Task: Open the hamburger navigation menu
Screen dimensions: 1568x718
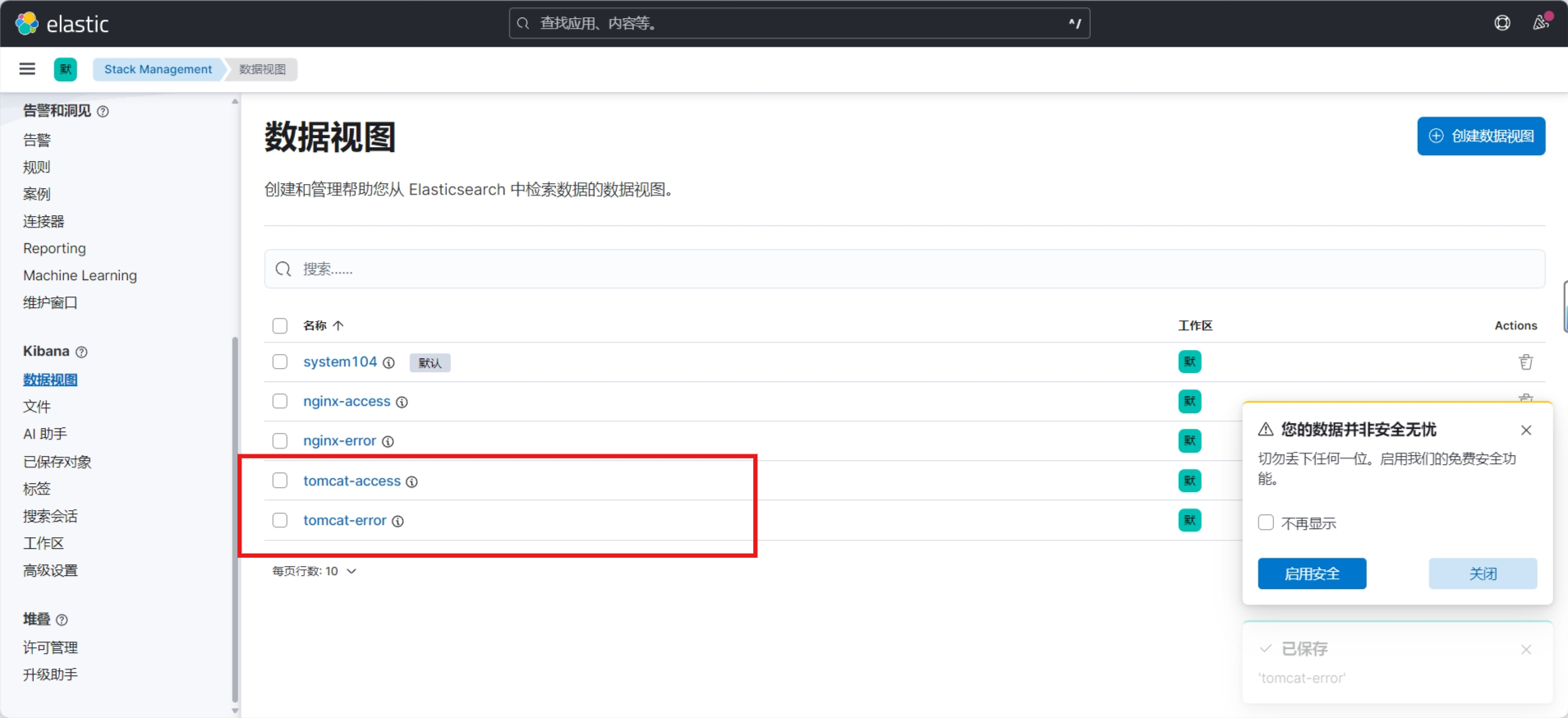Action: tap(27, 69)
